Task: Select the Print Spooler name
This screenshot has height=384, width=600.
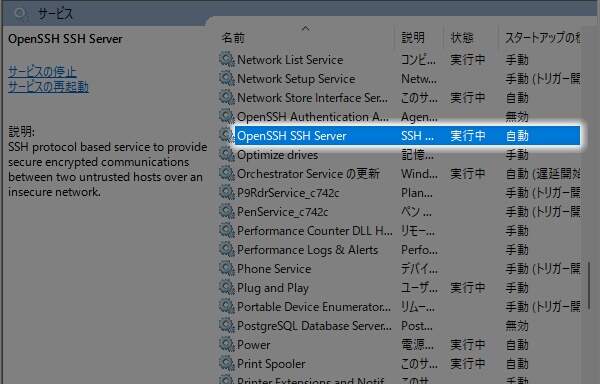Action: click(x=271, y=364)
